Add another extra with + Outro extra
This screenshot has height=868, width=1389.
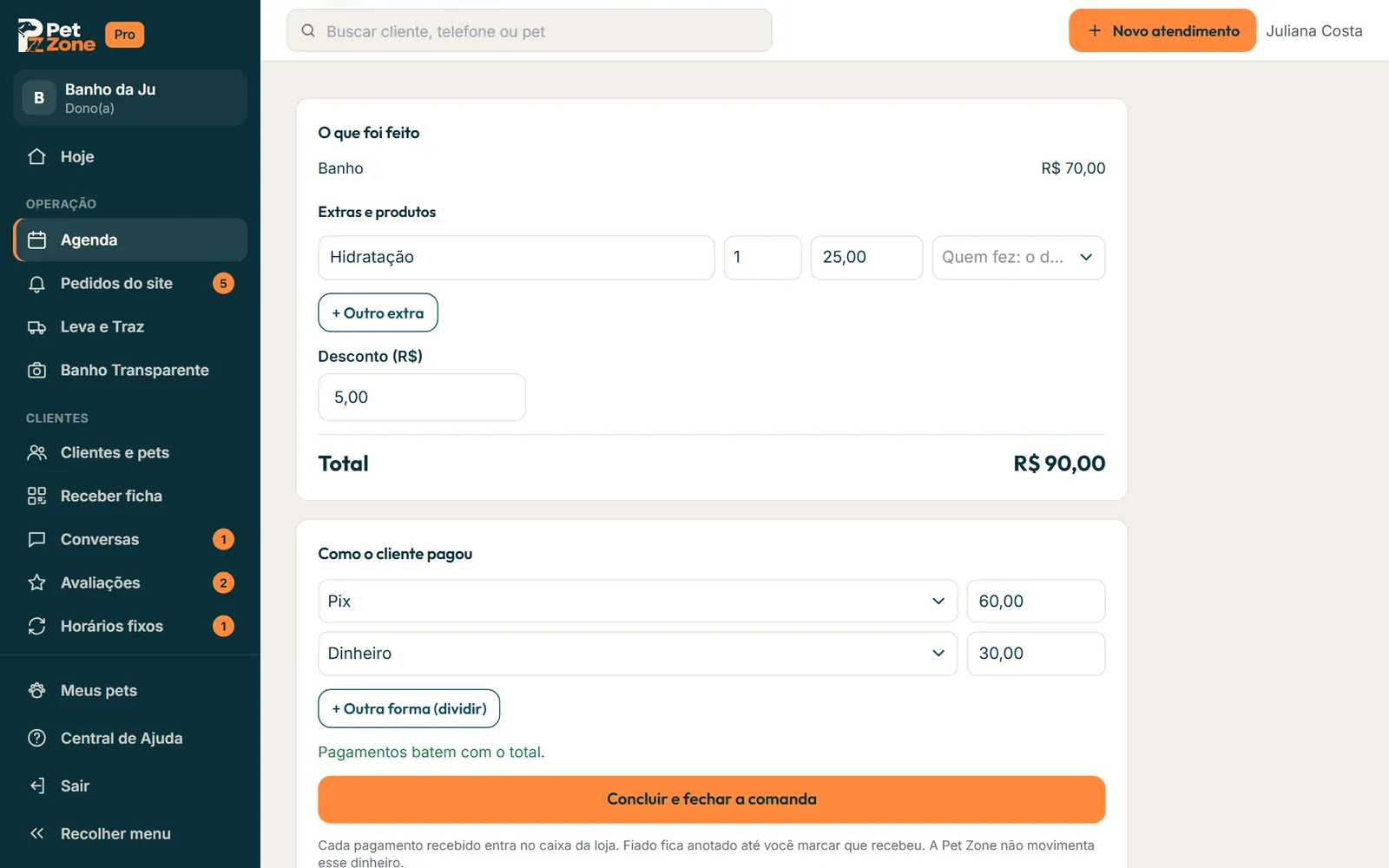click(x=378, y=312)
